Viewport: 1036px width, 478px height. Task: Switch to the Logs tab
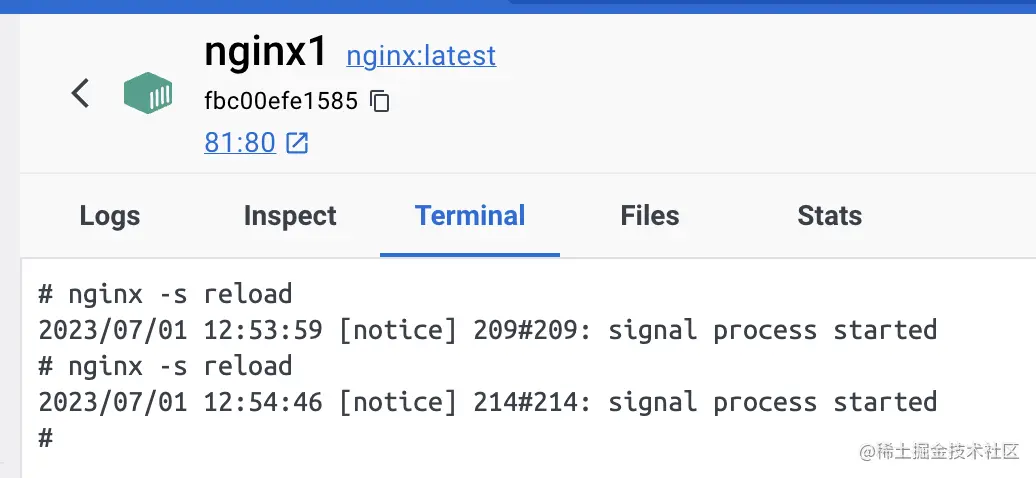110,216
